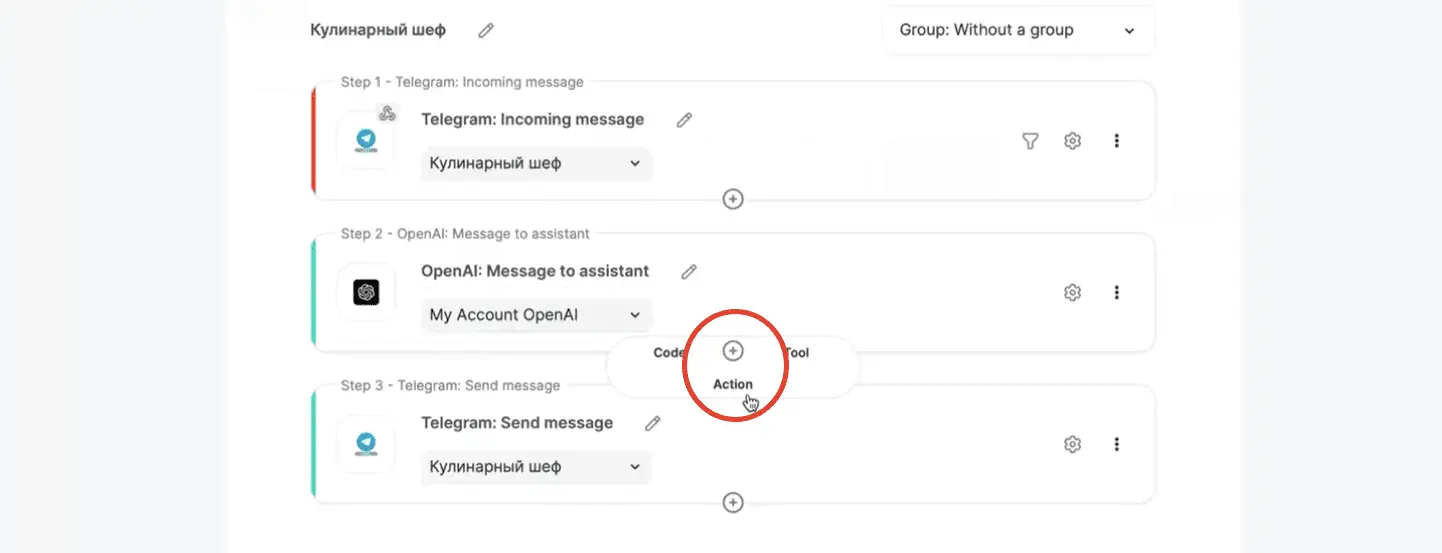Click the OpenAI logo icon in Step 2
The width and height of the screenshot is (1442, 553).
[x=366, y=292]
